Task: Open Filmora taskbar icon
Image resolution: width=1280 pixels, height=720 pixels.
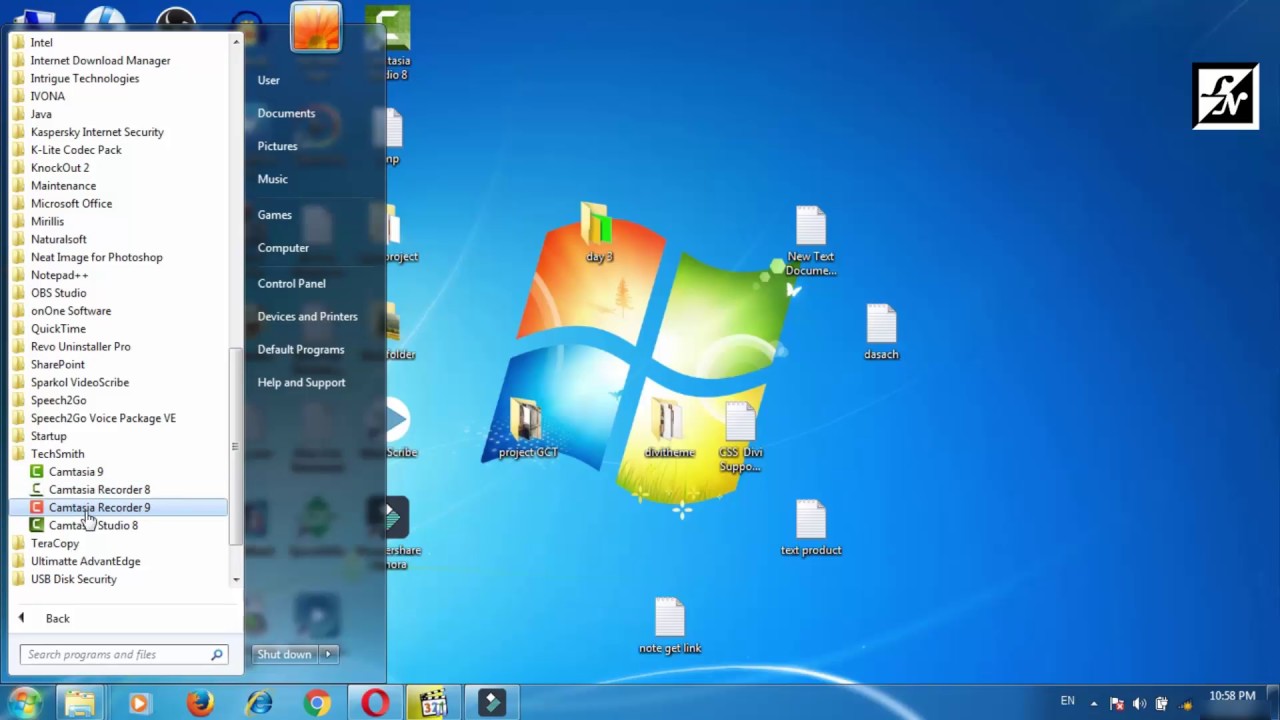Action: pos(491,703)
